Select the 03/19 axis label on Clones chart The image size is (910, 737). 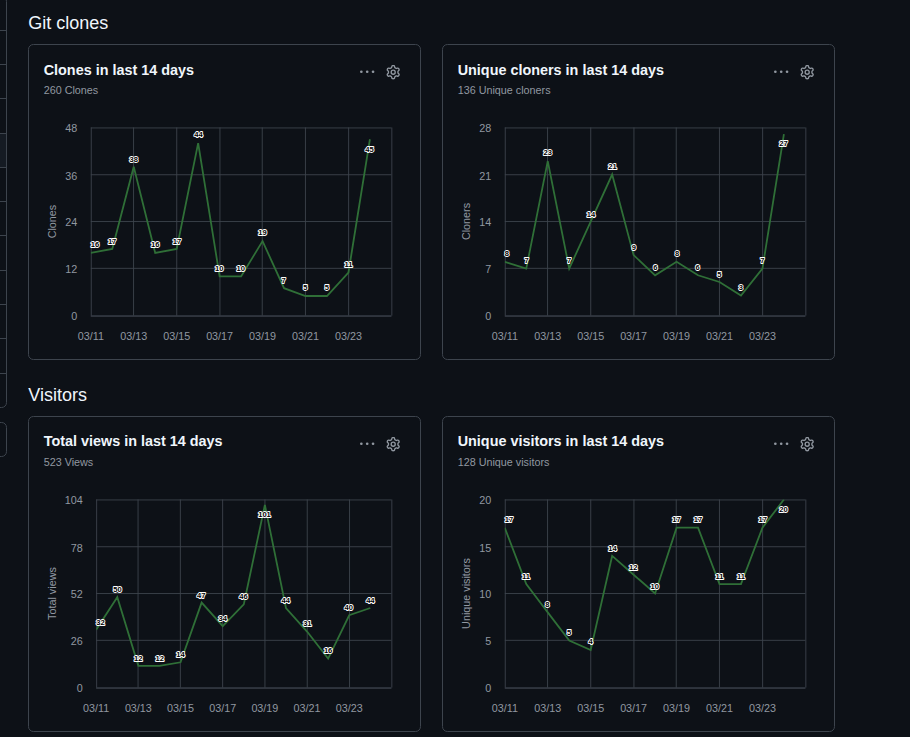pyautogui.click(x=262, y=336)
